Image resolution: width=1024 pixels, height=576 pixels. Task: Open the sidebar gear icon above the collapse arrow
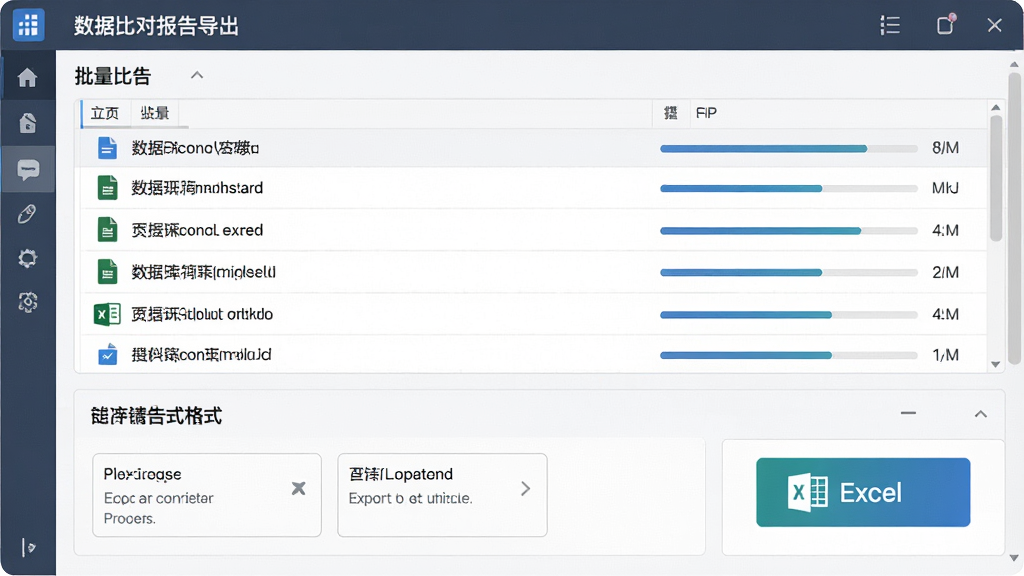[x=27, y=302]
